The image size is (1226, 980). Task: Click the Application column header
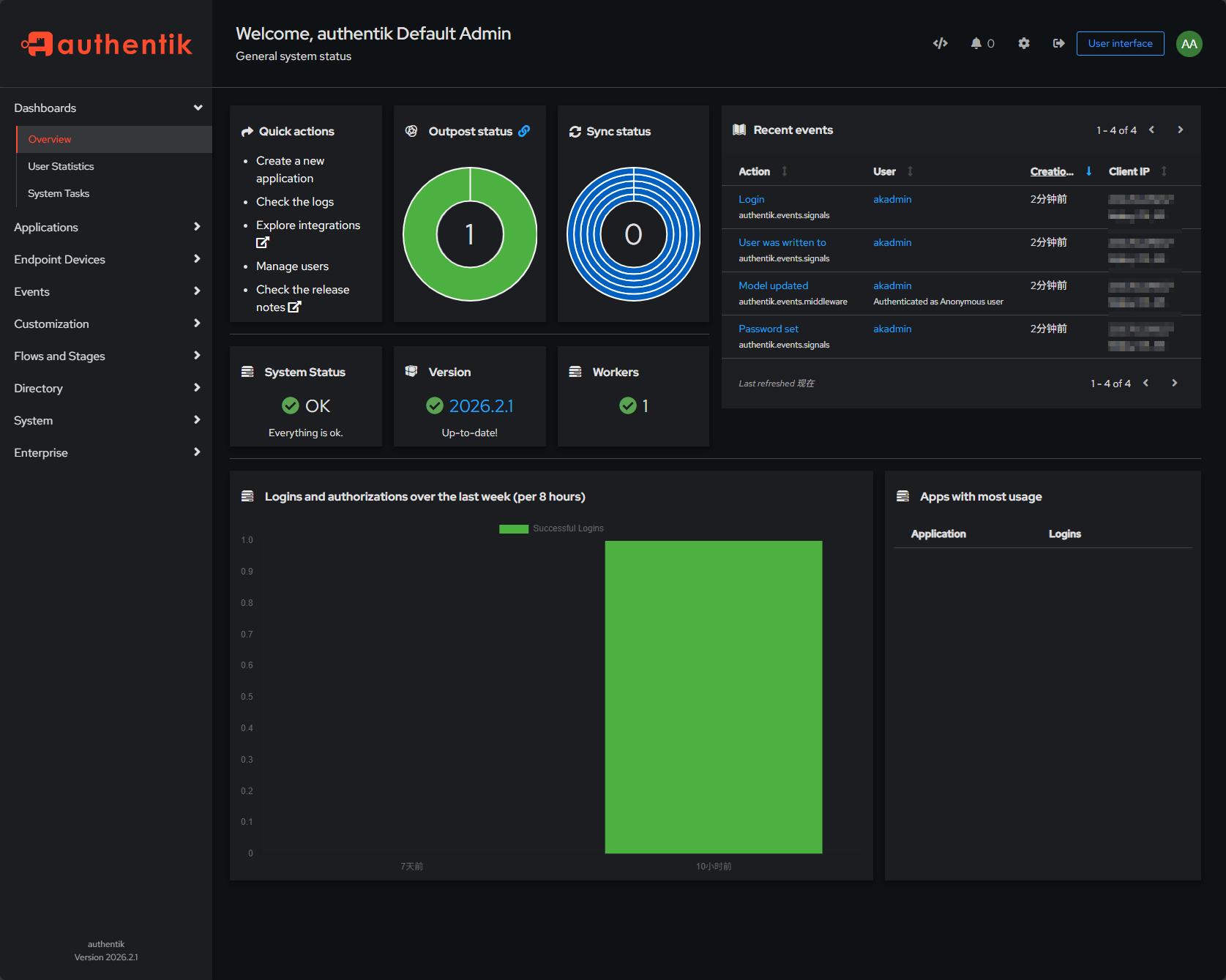(938, 534)
